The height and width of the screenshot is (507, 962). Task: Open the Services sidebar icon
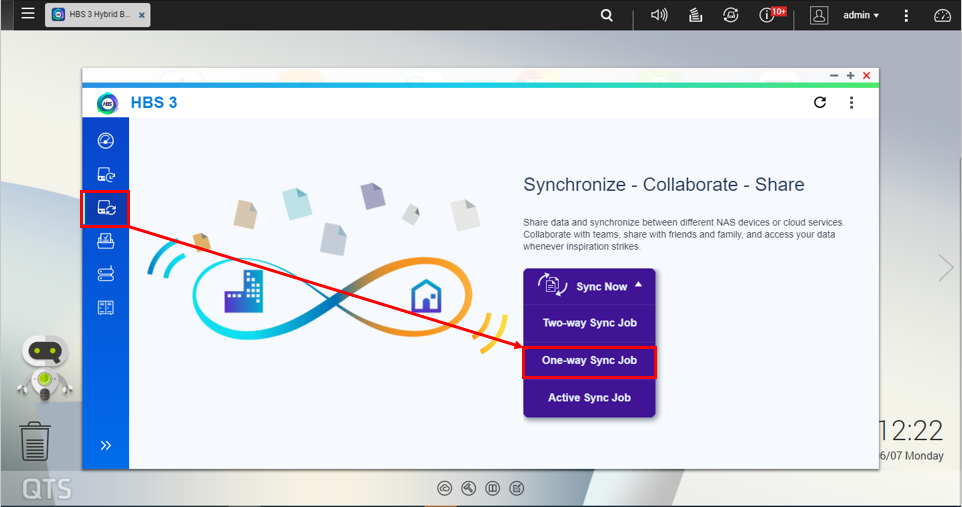(105, 307)
